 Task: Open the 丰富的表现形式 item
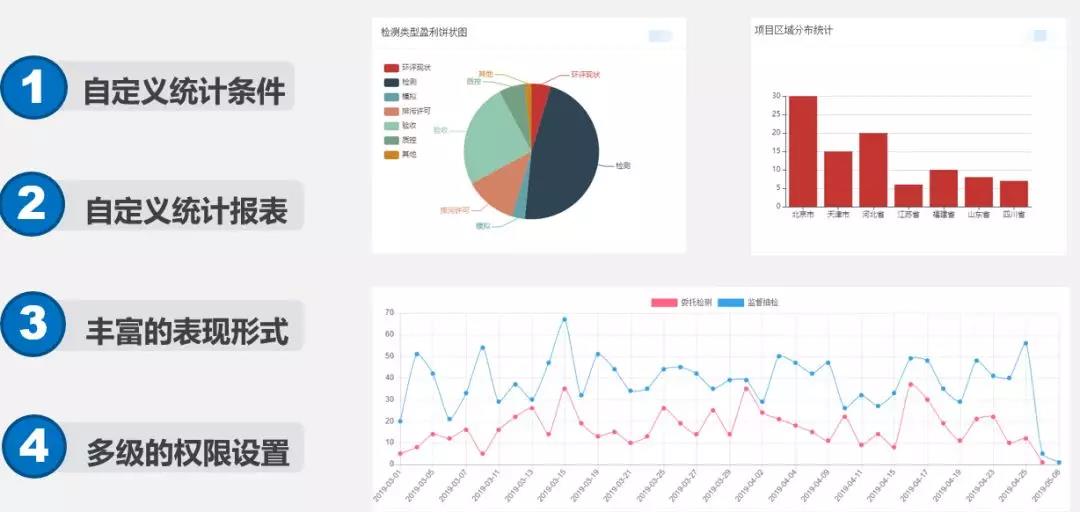[187, 329]
